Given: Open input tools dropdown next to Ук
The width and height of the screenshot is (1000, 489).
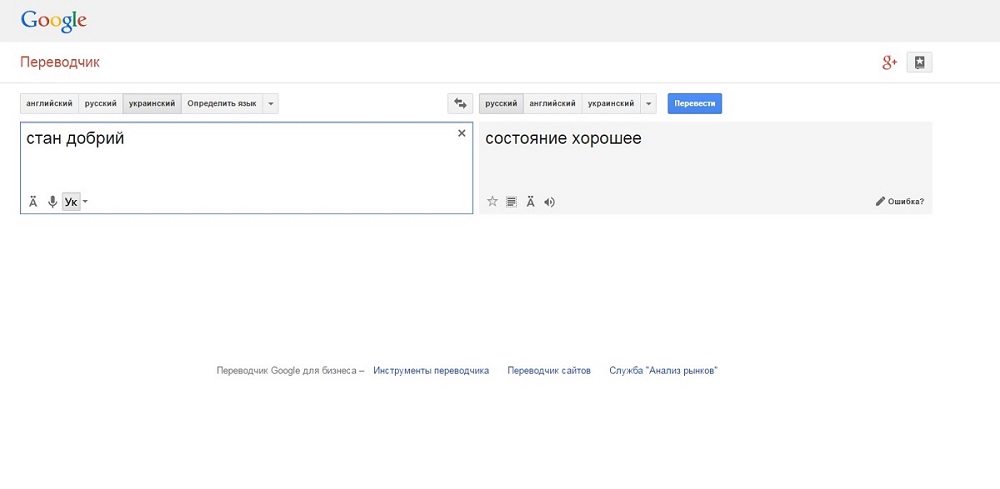Looking at the screenshot, I should click(x=86, y=202).
